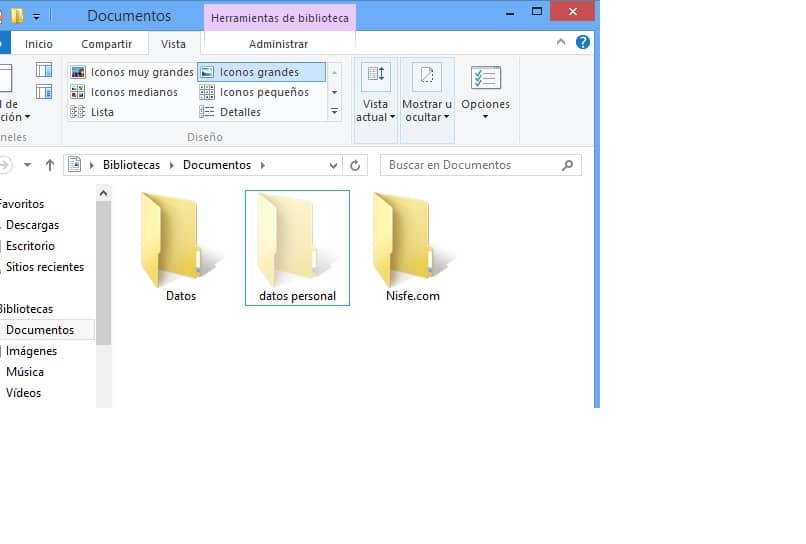Expand arrow before Bibliotecas breadcrumb
The width and height of the screenshot is (806, 544).
(x=91, y=165)
